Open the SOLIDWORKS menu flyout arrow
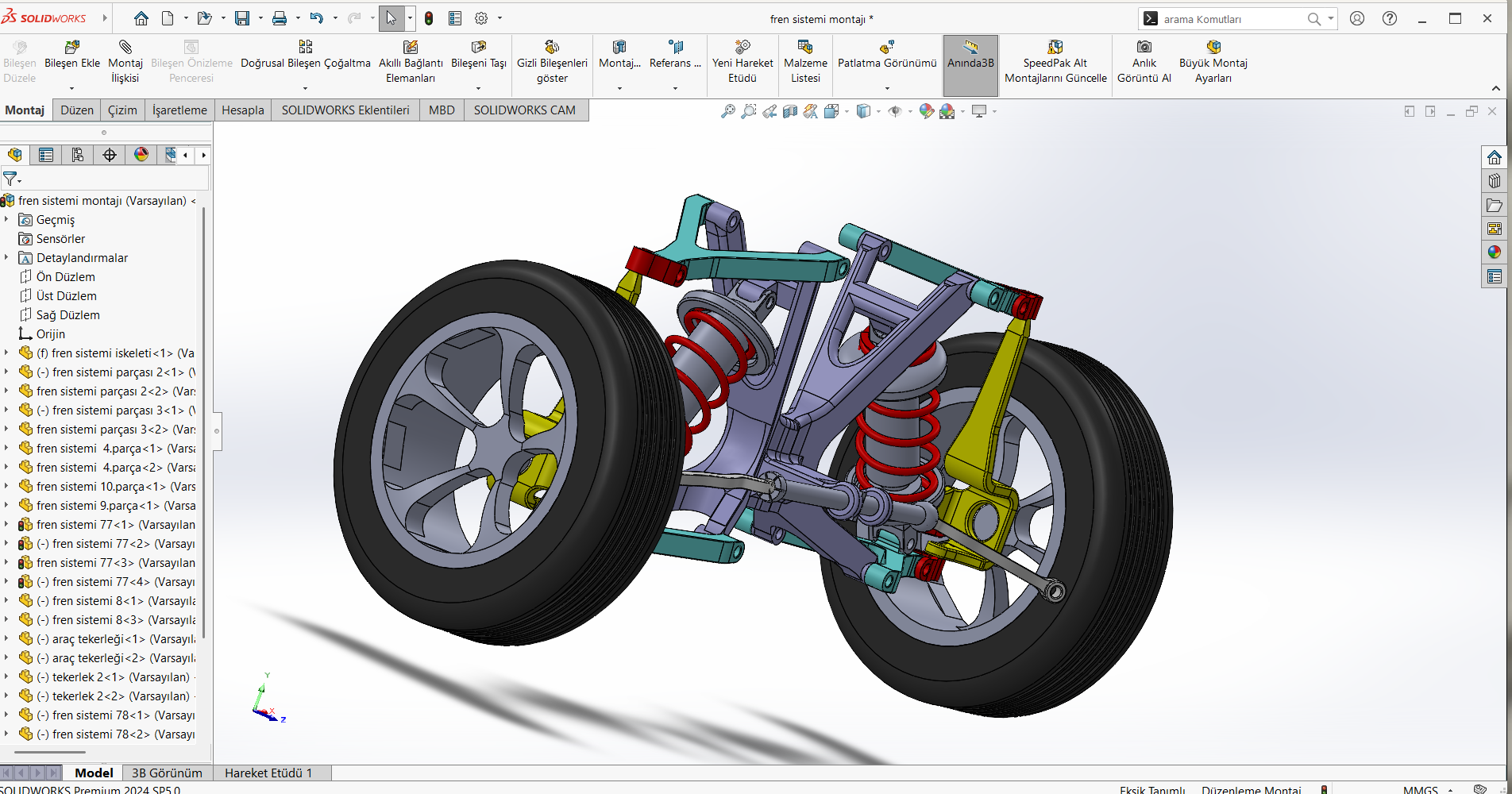 point(104,17)
